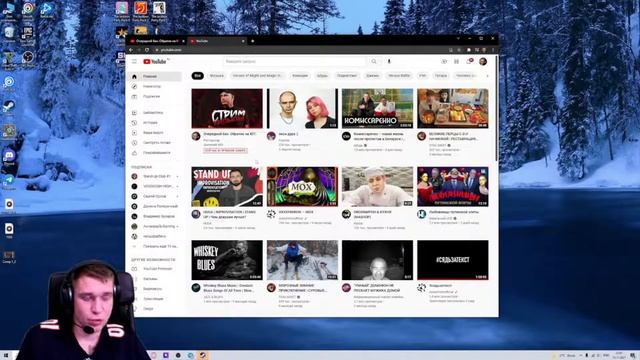Open YouTube Premium link in sidebar

158,269
